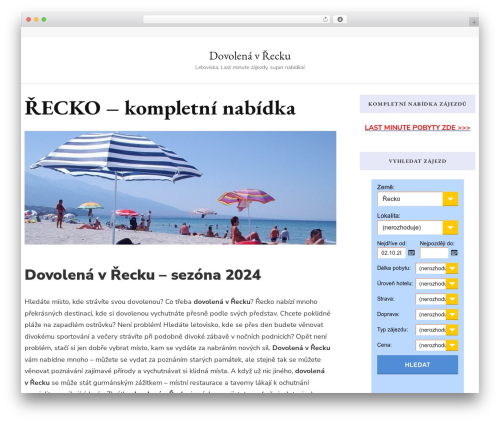500x423 pixels.
Task: Click the macOS green fullscreen button
Action: pyautogui.click(x=44, y=20)
